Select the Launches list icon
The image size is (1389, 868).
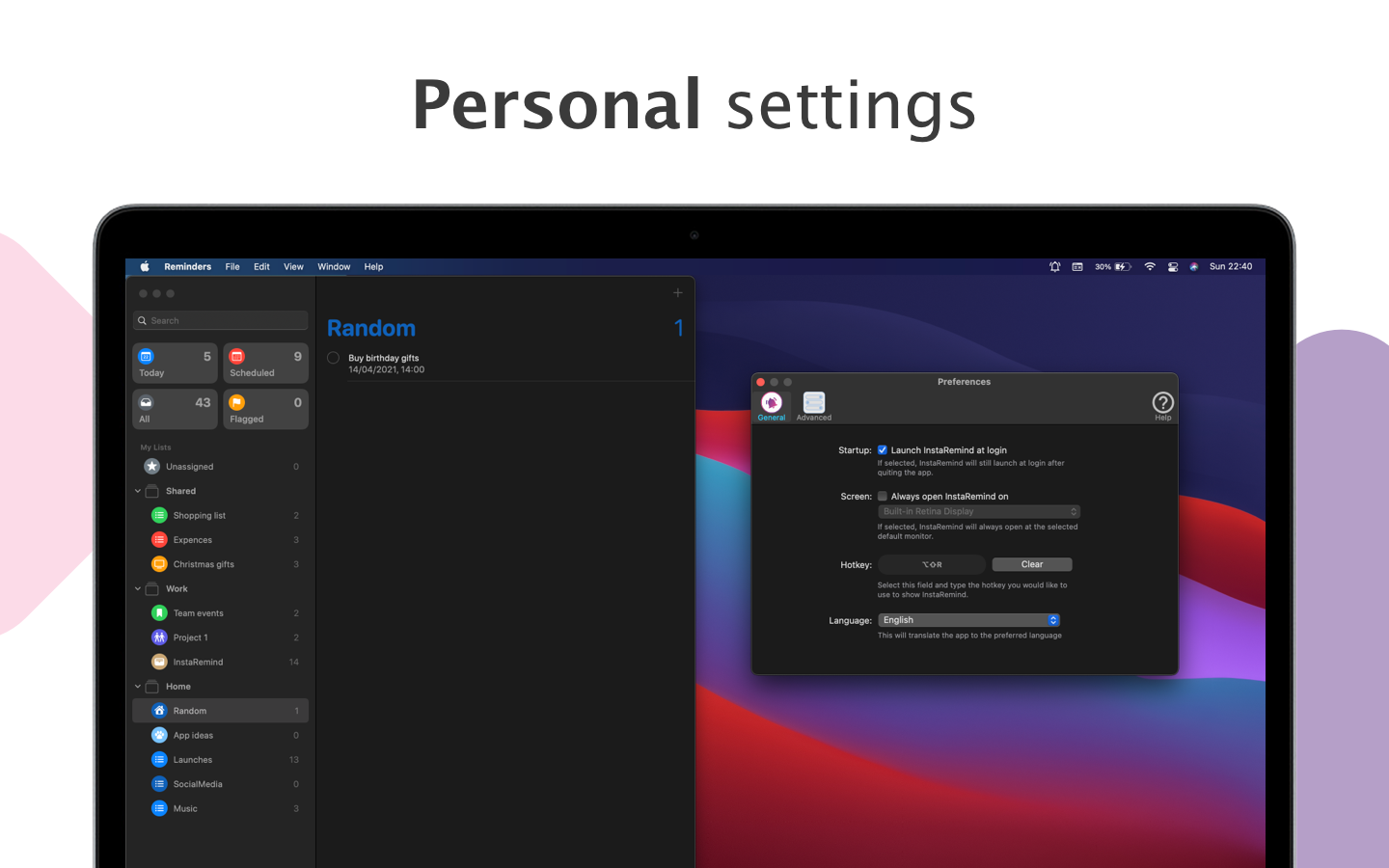point(159,760)
